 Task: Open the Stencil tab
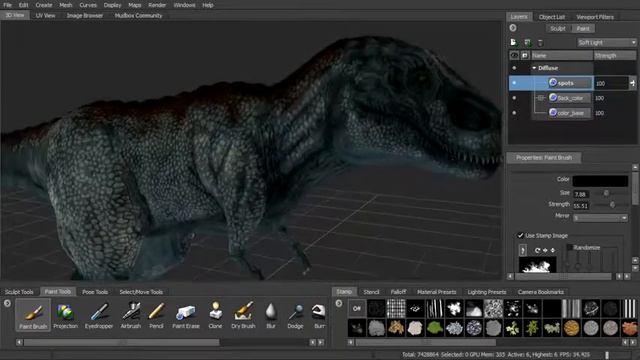[x=371, y=292]
